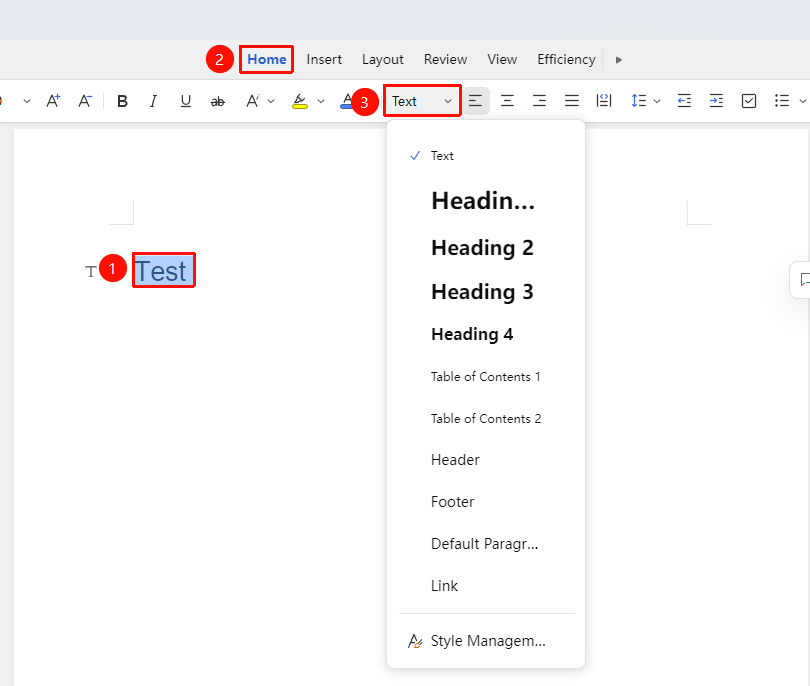Increase paragraph indent
Image resolution: width=810 pixels, height=686 pixels.
pos(716,101)
